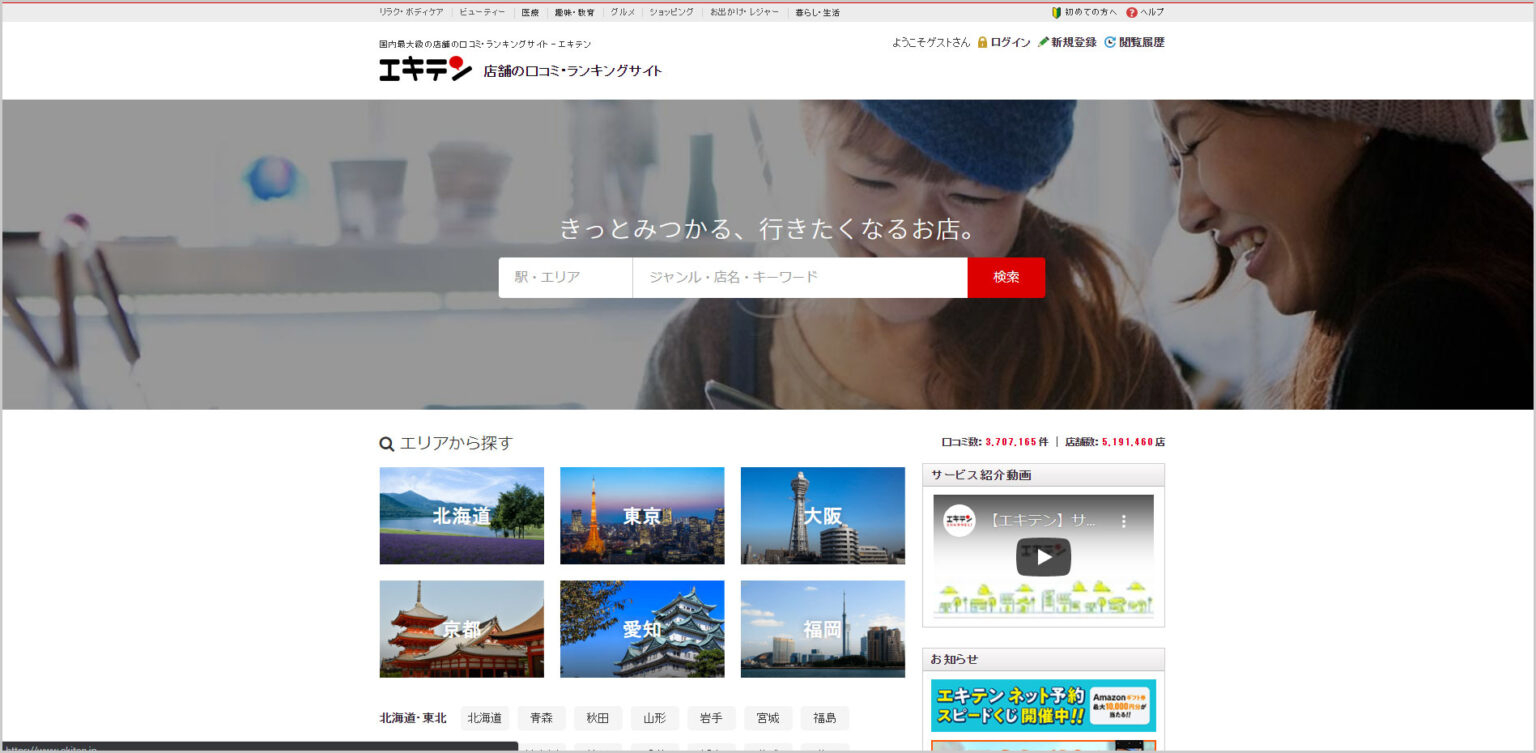Image resolution: width=1536 pixels, height=753 pixels.
Task: Open the エキテン ネット予約 campaign banner
Action: point(1043,705)
